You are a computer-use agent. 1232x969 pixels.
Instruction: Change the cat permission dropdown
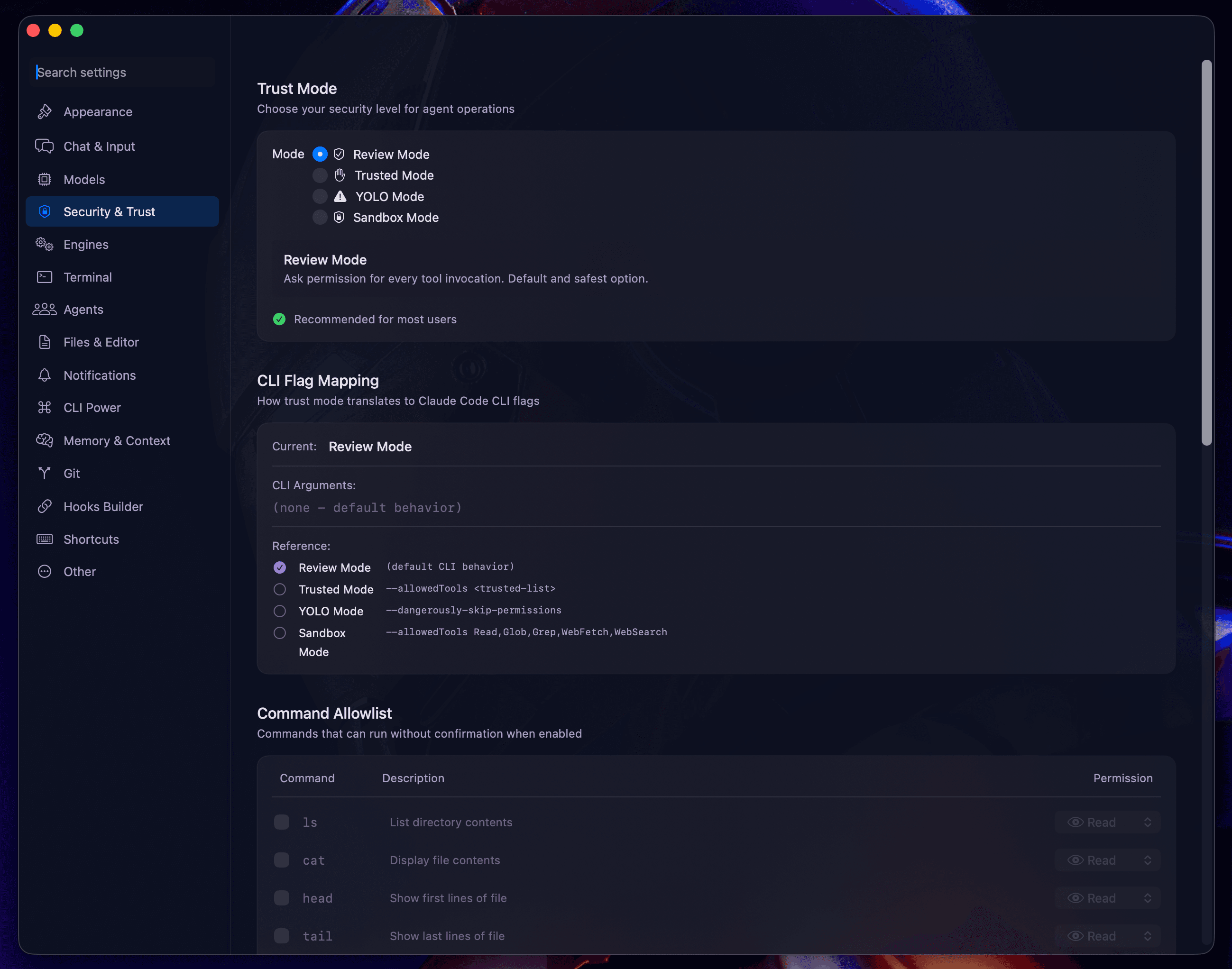(x=1108, y=859)
